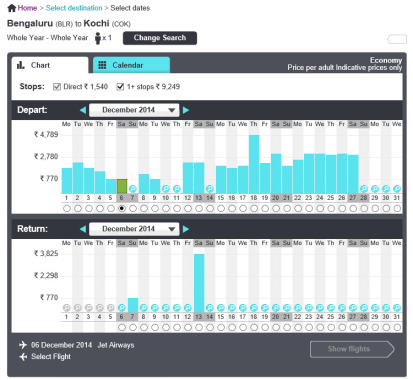This screenshot has height=380, width=413.
Task: Click Select Flight return link
Action: (51, 357)
